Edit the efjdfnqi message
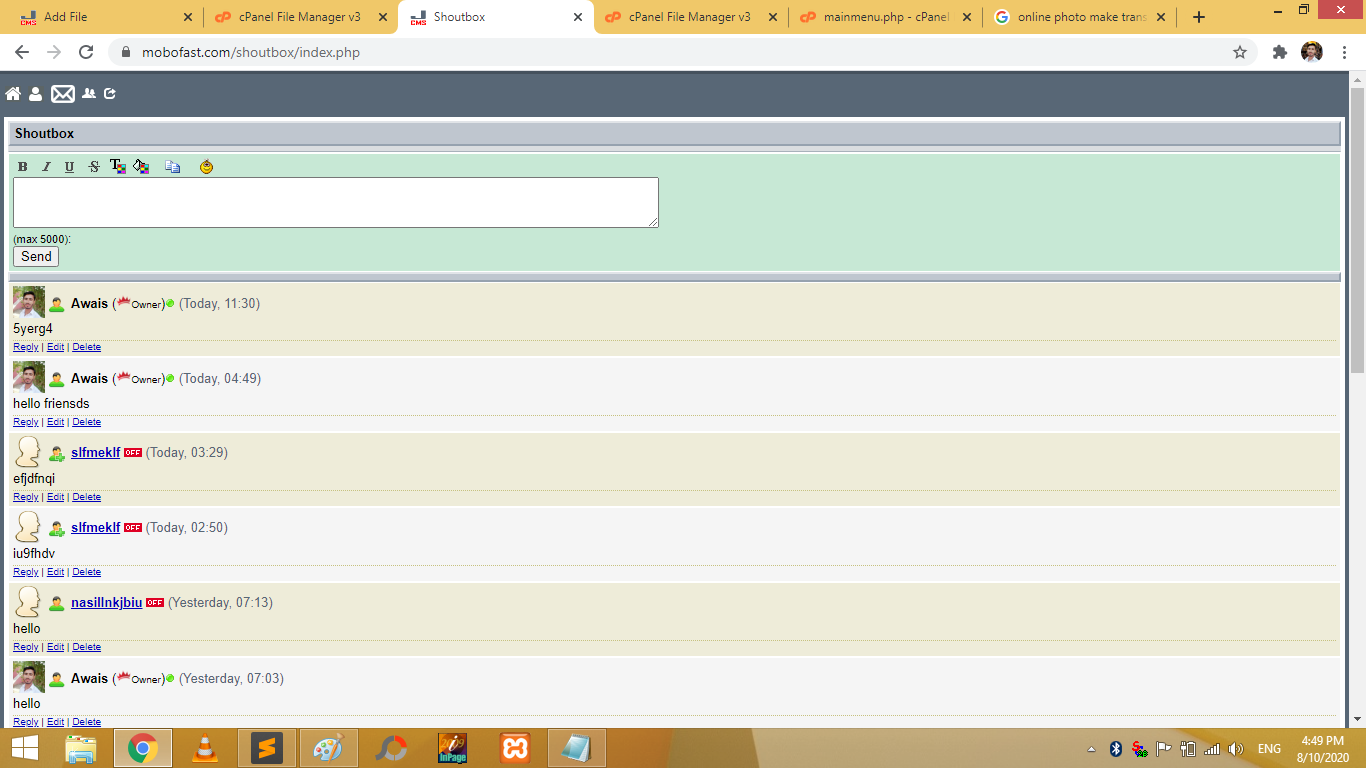1366x768 pixels. pos(55,497)
